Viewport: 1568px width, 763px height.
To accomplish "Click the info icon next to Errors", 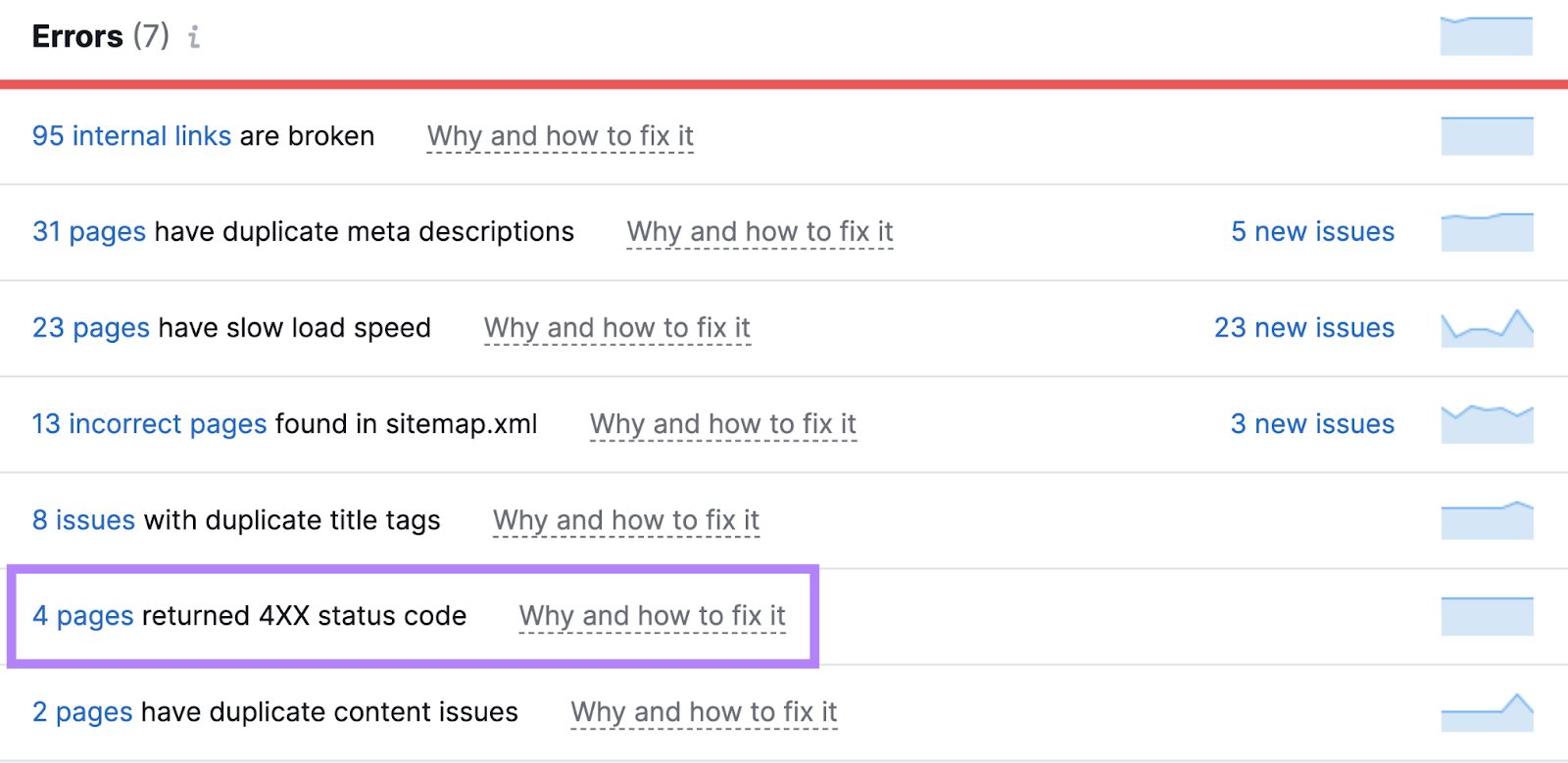I will point(194,37).
